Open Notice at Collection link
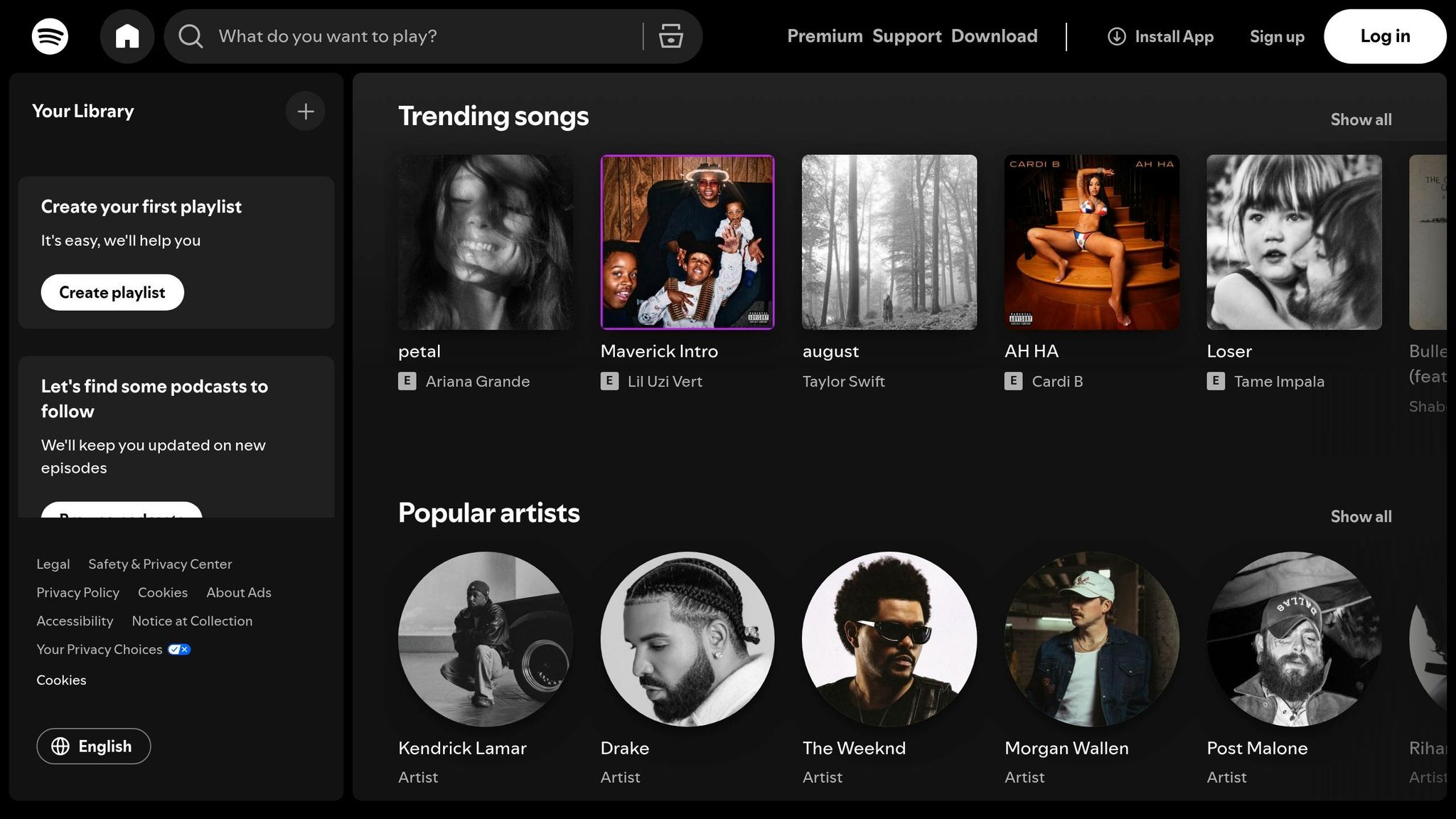1456x819 pixels. (x=192, y=621)
